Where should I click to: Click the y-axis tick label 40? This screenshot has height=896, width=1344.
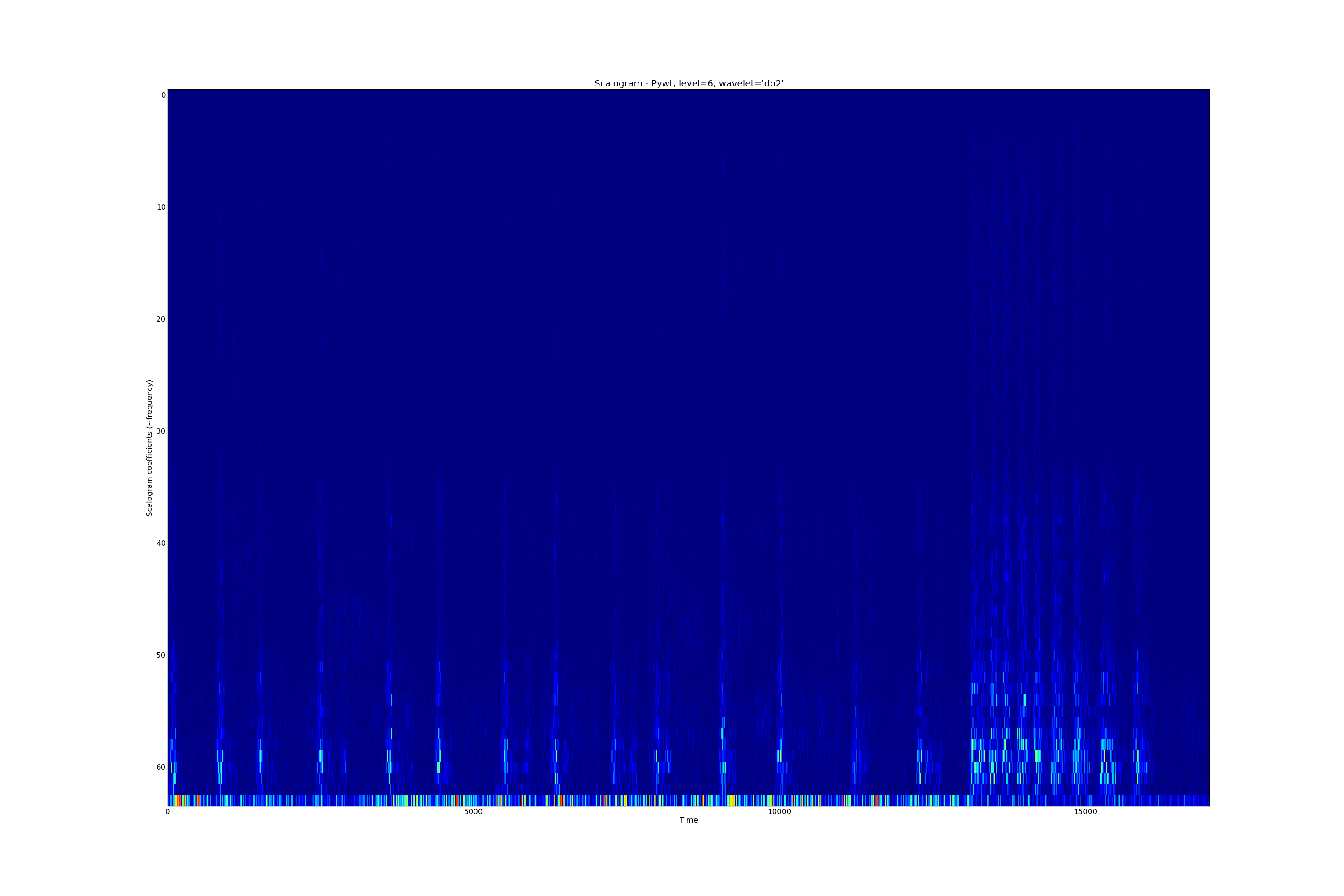click(161, 543)
